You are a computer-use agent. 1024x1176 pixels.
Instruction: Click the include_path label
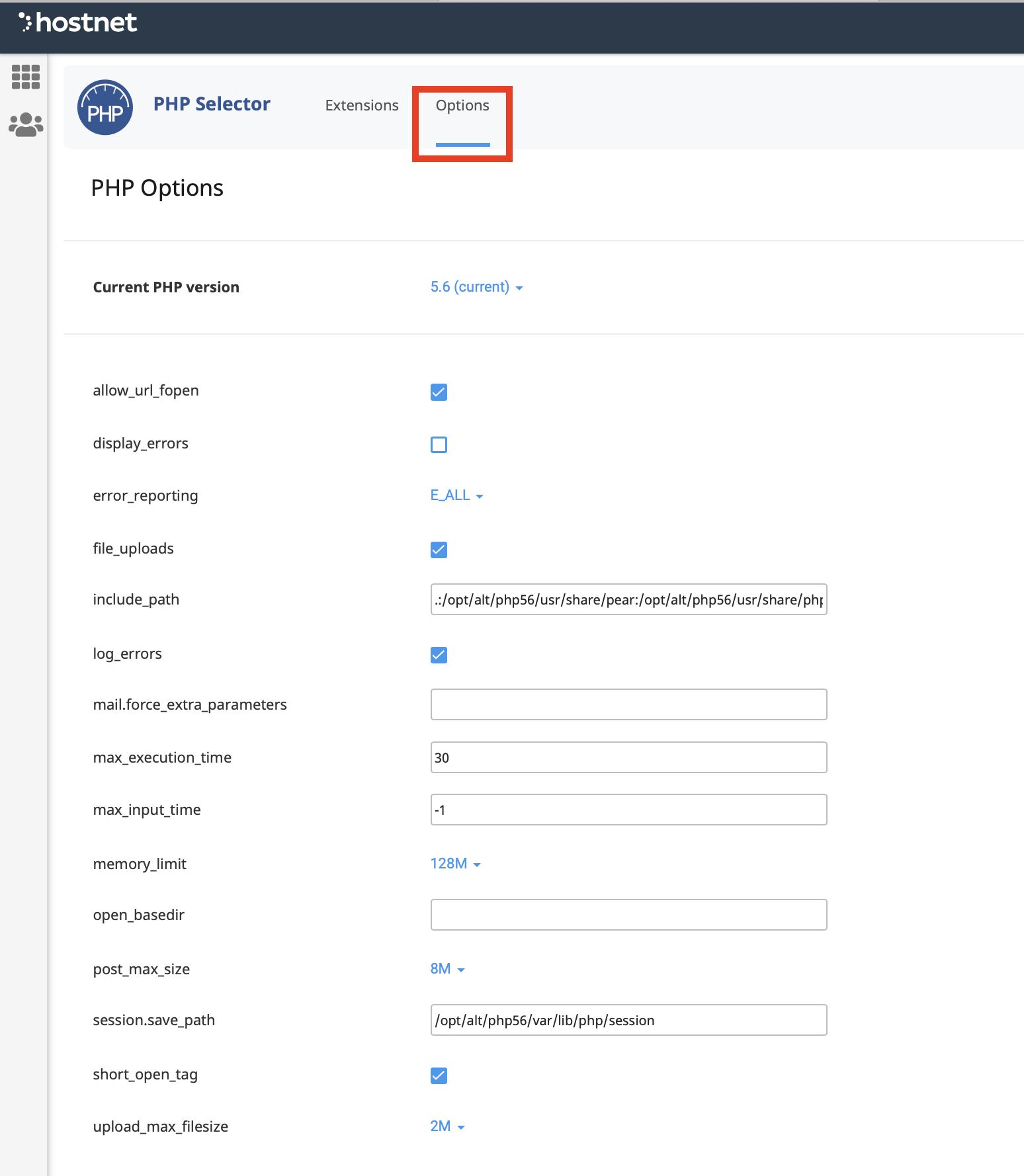[136, 600]
